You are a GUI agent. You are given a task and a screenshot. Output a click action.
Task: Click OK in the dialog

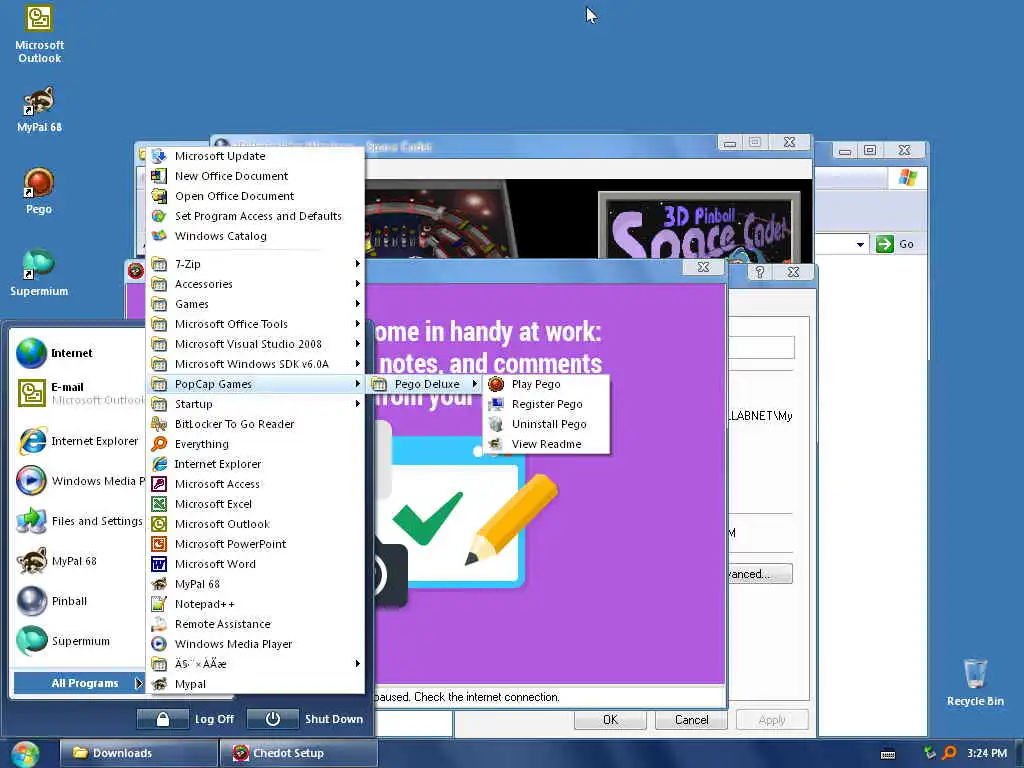point(610,720)
